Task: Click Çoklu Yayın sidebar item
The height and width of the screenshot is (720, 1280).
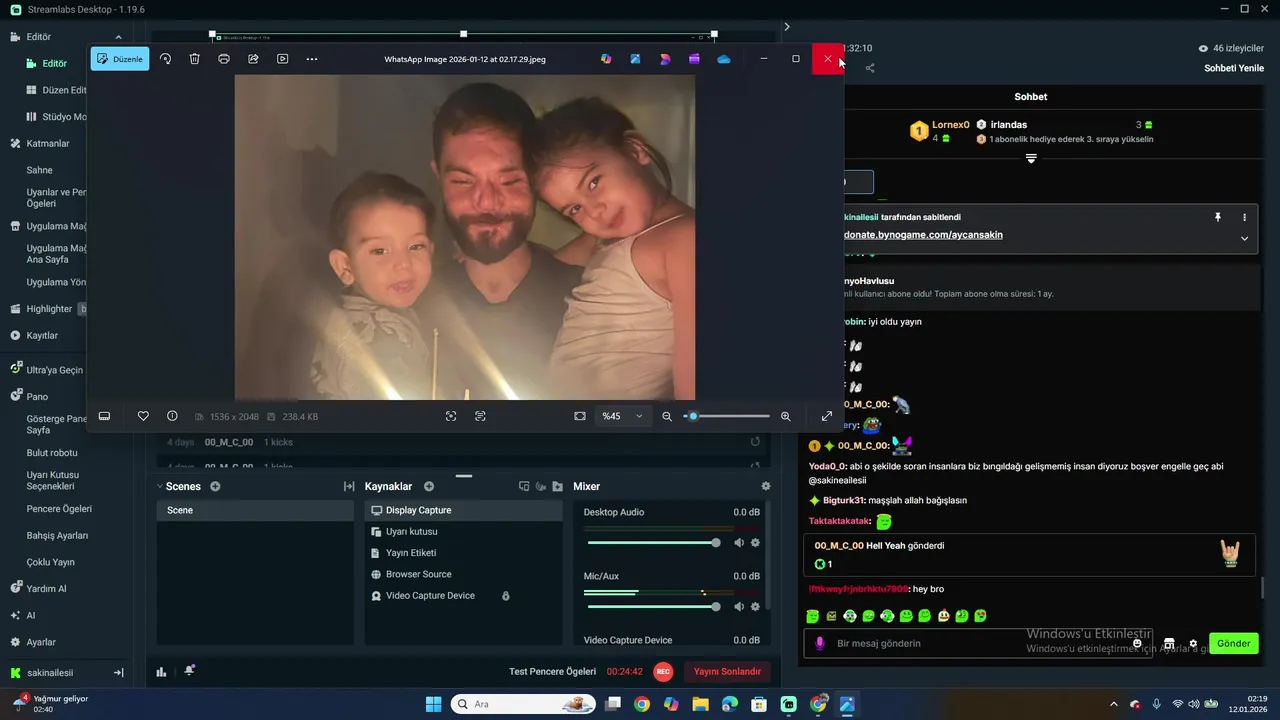Action: click(x=50, y=562)
